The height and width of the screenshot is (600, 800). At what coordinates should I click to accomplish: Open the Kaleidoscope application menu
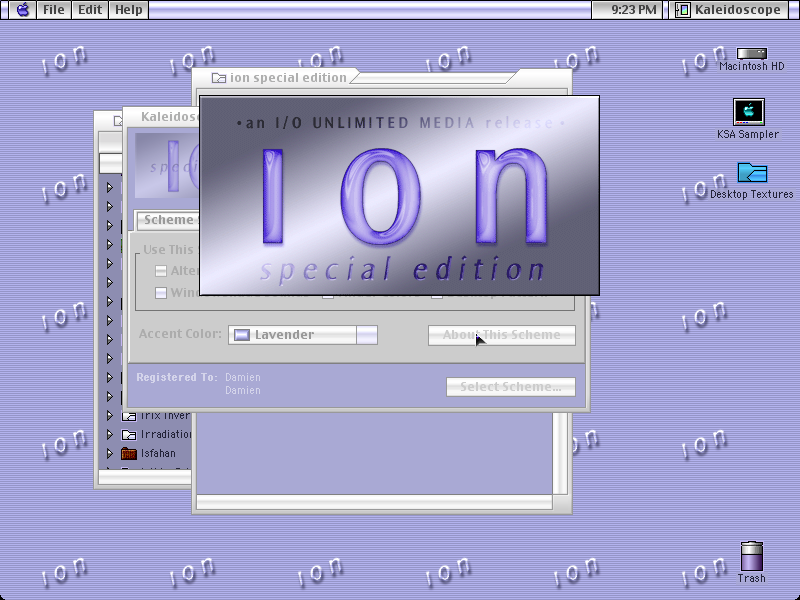coord(728,10)
